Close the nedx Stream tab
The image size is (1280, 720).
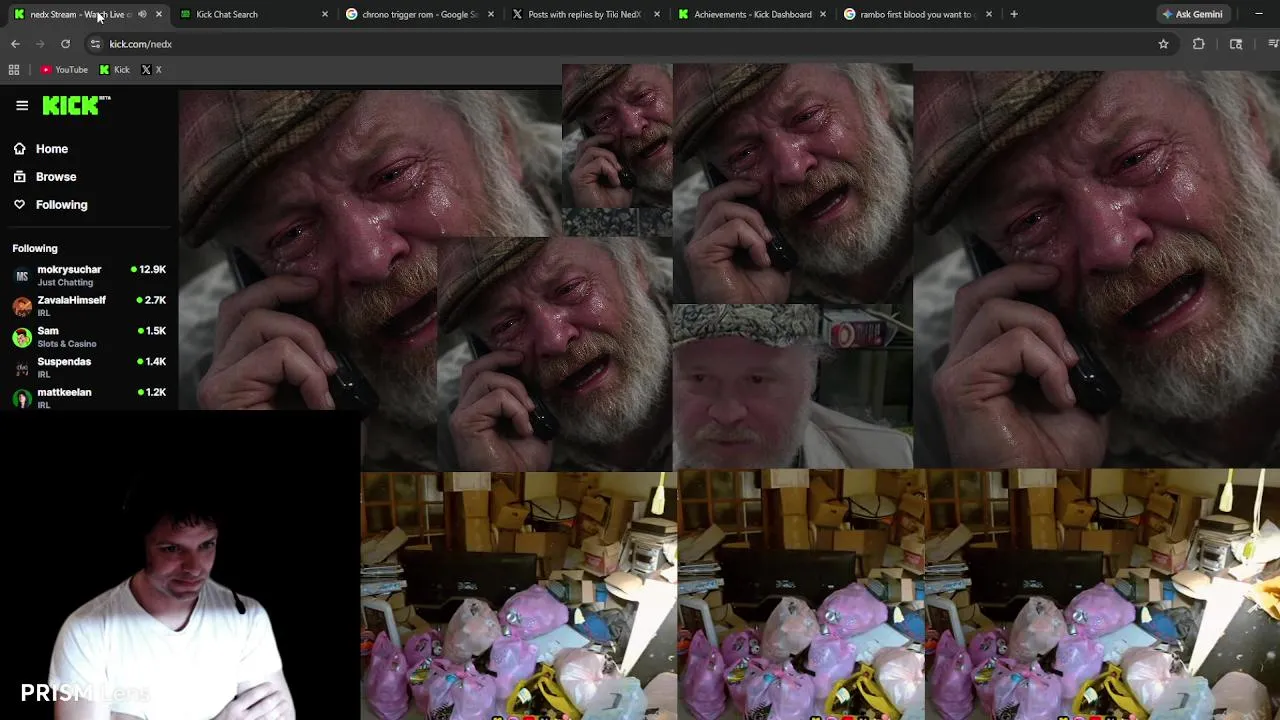[158, 14]
